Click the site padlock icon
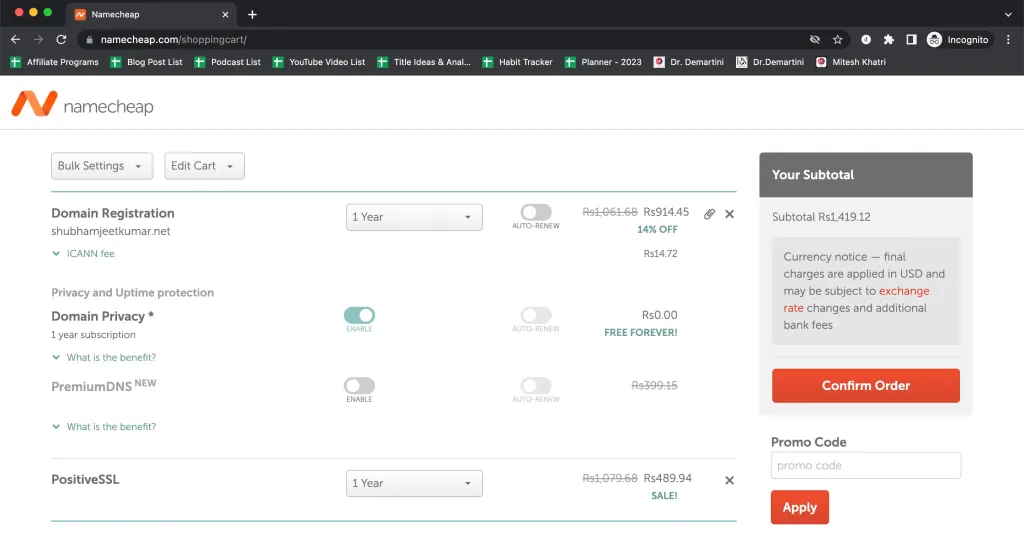 [89, 40]
